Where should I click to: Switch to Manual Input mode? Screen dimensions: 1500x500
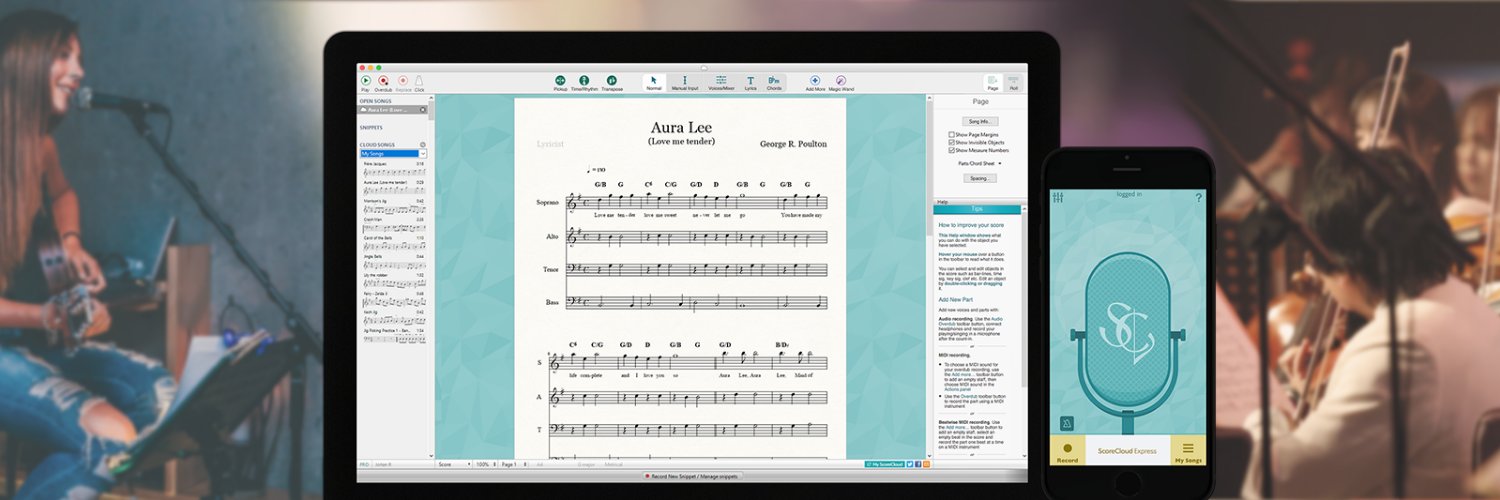685,82
